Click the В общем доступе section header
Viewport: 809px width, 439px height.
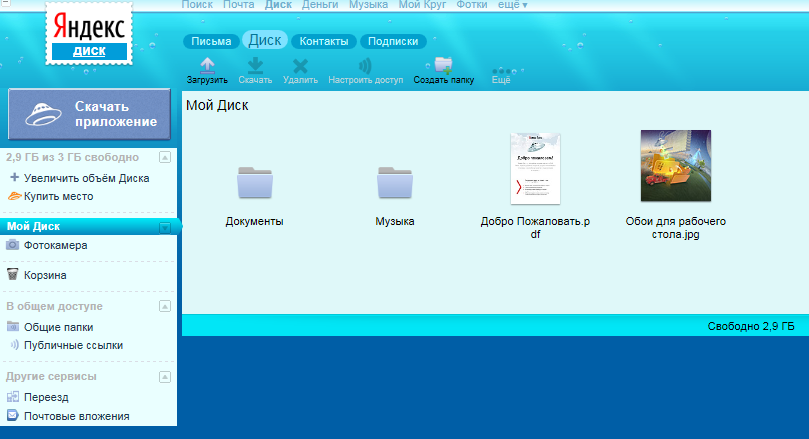coord(54,306)
